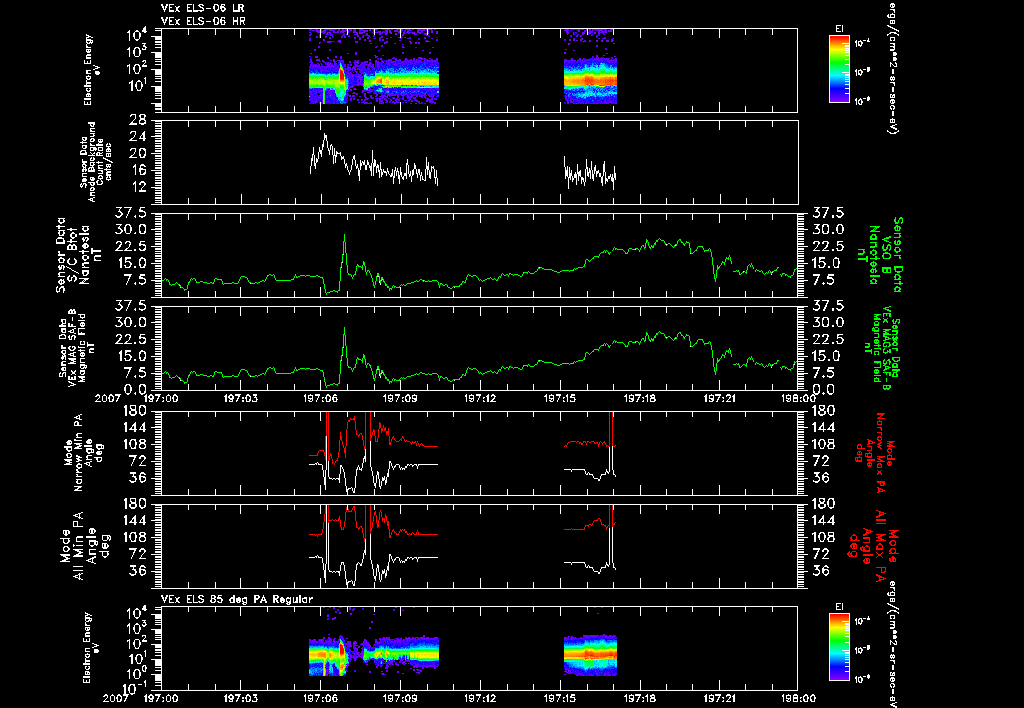Image resolution: width=1024 pixels, height=708 pixels.
Task: Click "197:12" on the middle time axis
Action: (480, 397)
